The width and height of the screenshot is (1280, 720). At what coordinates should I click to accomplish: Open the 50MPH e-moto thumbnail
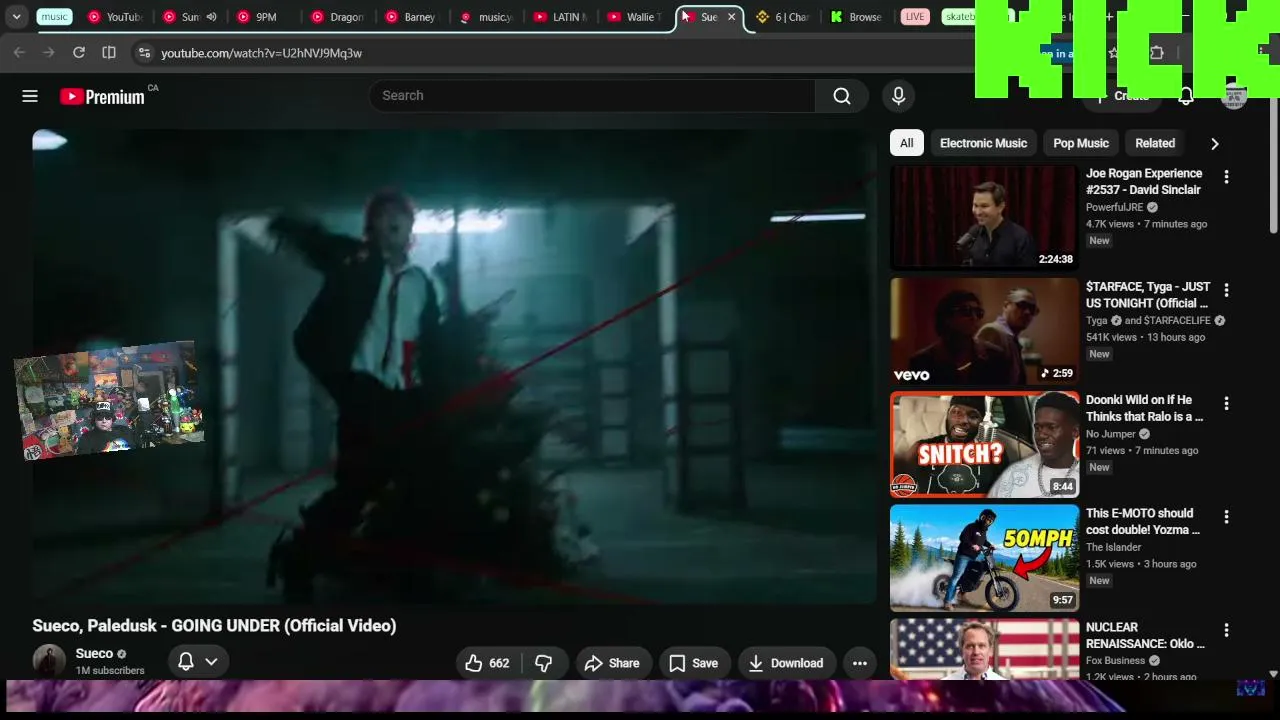point(984,557)
